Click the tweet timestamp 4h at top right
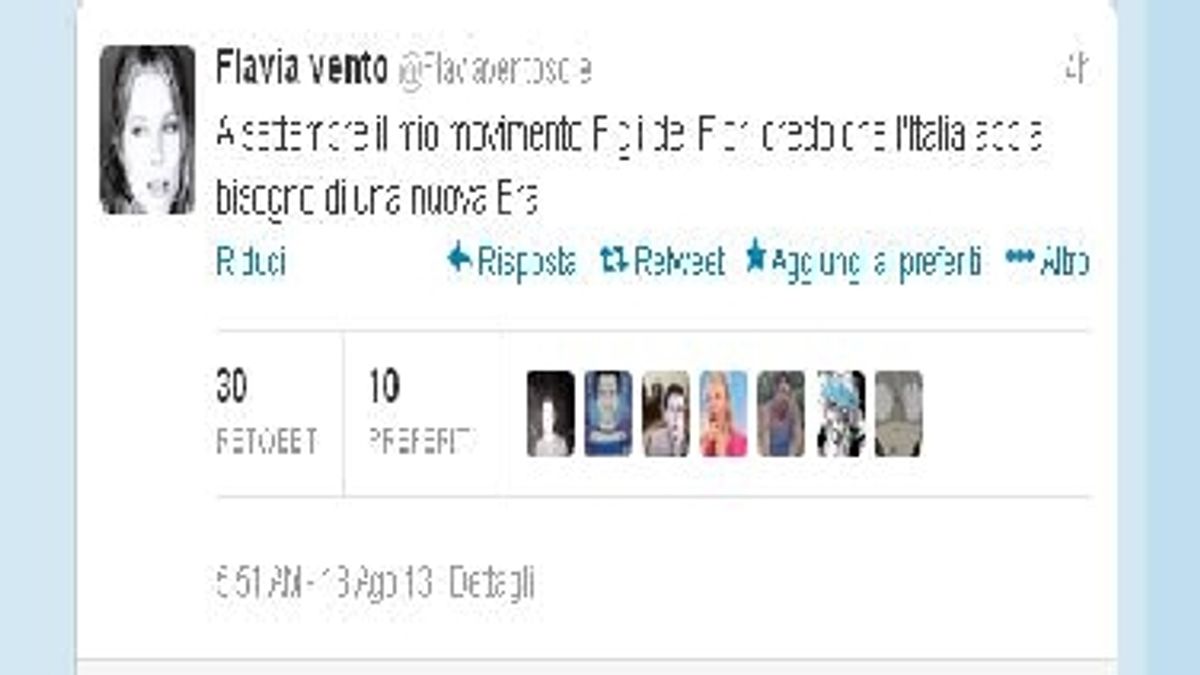The image size is (1200, 675). click(x=1076, y=71)
